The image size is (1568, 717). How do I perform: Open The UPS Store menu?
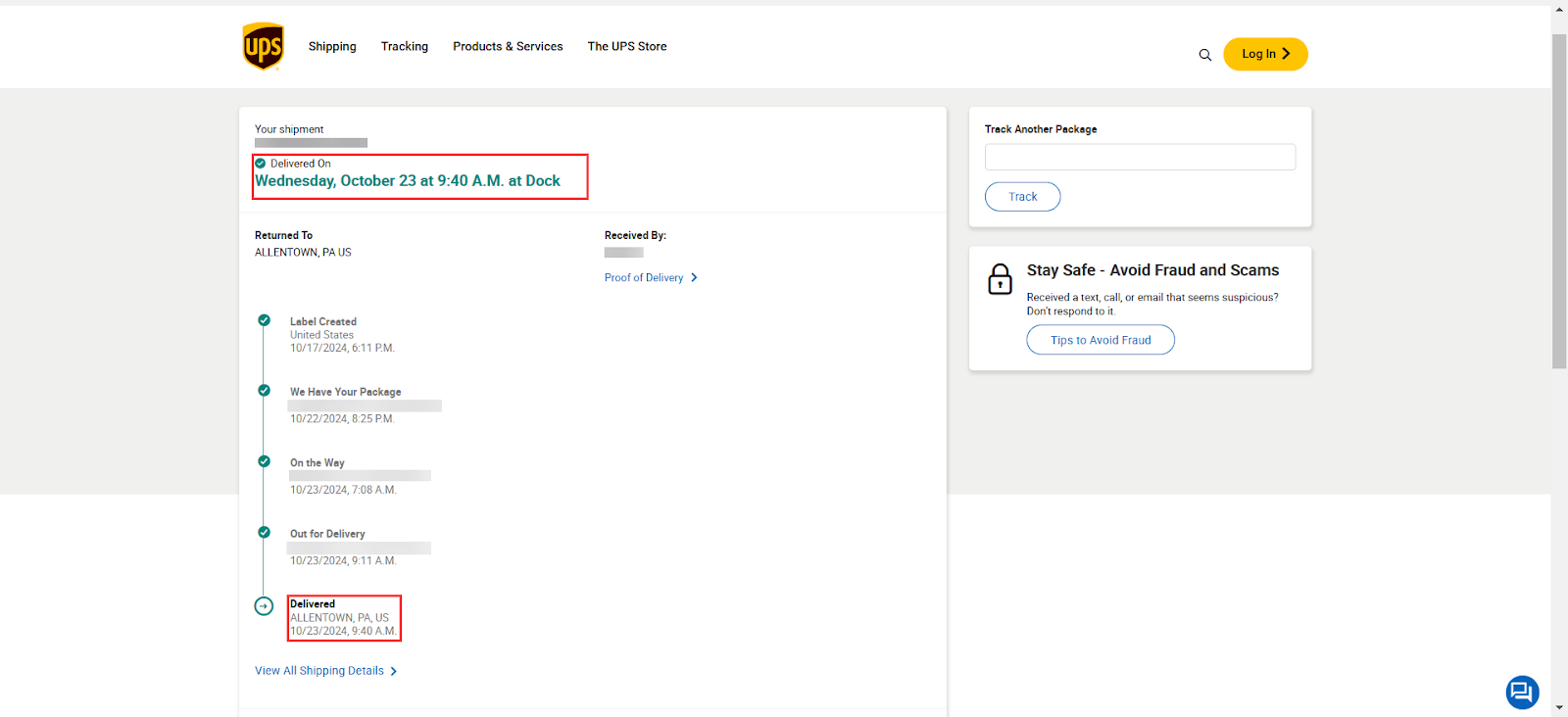click(x=626, y=46)
